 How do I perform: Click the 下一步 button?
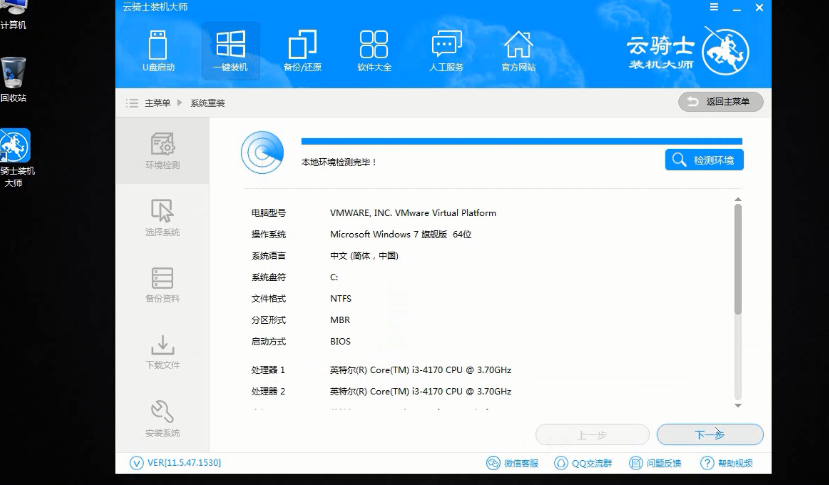[x=710, y=435]
